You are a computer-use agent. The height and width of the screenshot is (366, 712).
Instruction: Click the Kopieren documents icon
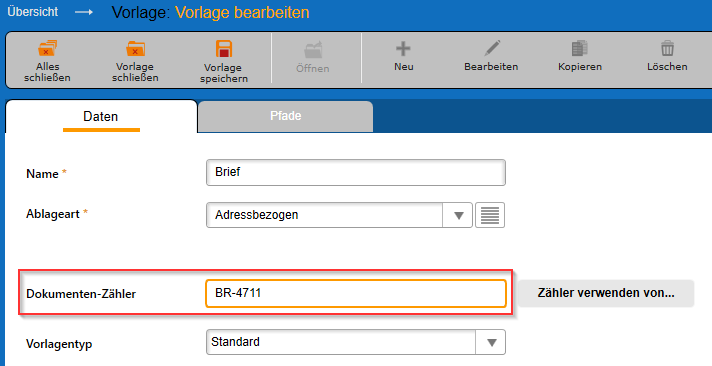[579, 48]
